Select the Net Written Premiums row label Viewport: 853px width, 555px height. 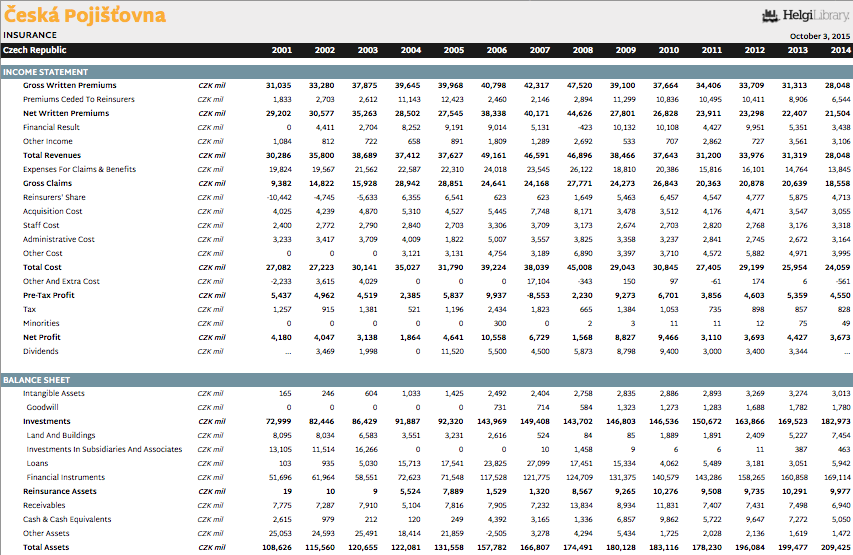click(66, 113)
